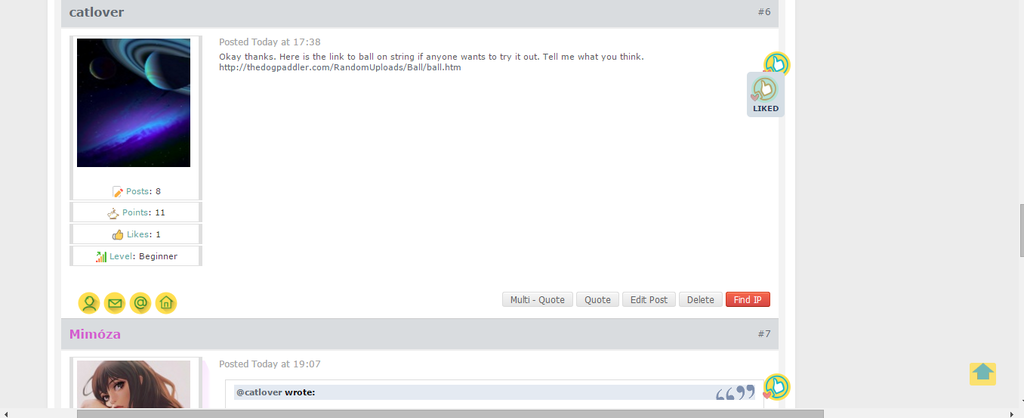Image resolution: width=1024 pixels, height=418 pixels.
Task: Delete catlover's post
Action: point(701,300)
